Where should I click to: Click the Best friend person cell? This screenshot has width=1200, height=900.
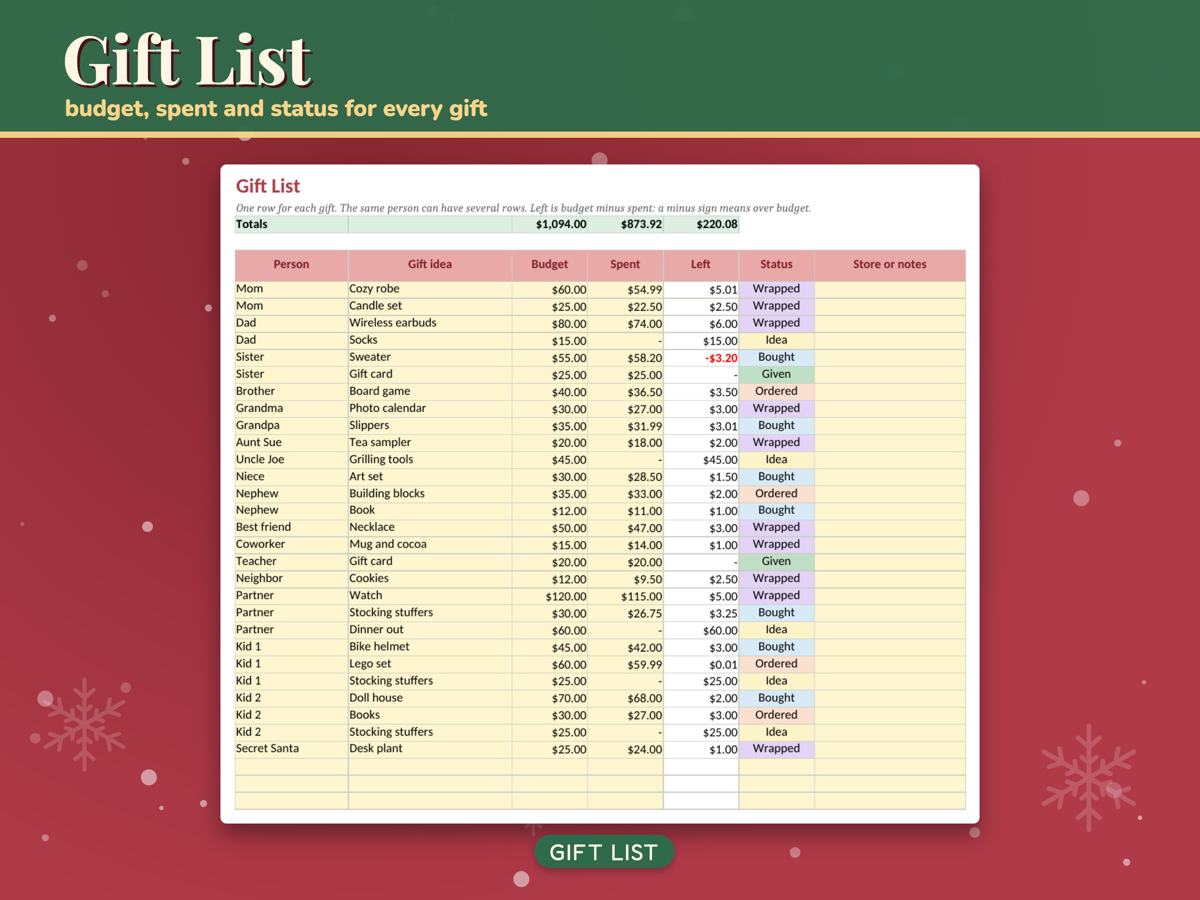[x=291, y=527]
